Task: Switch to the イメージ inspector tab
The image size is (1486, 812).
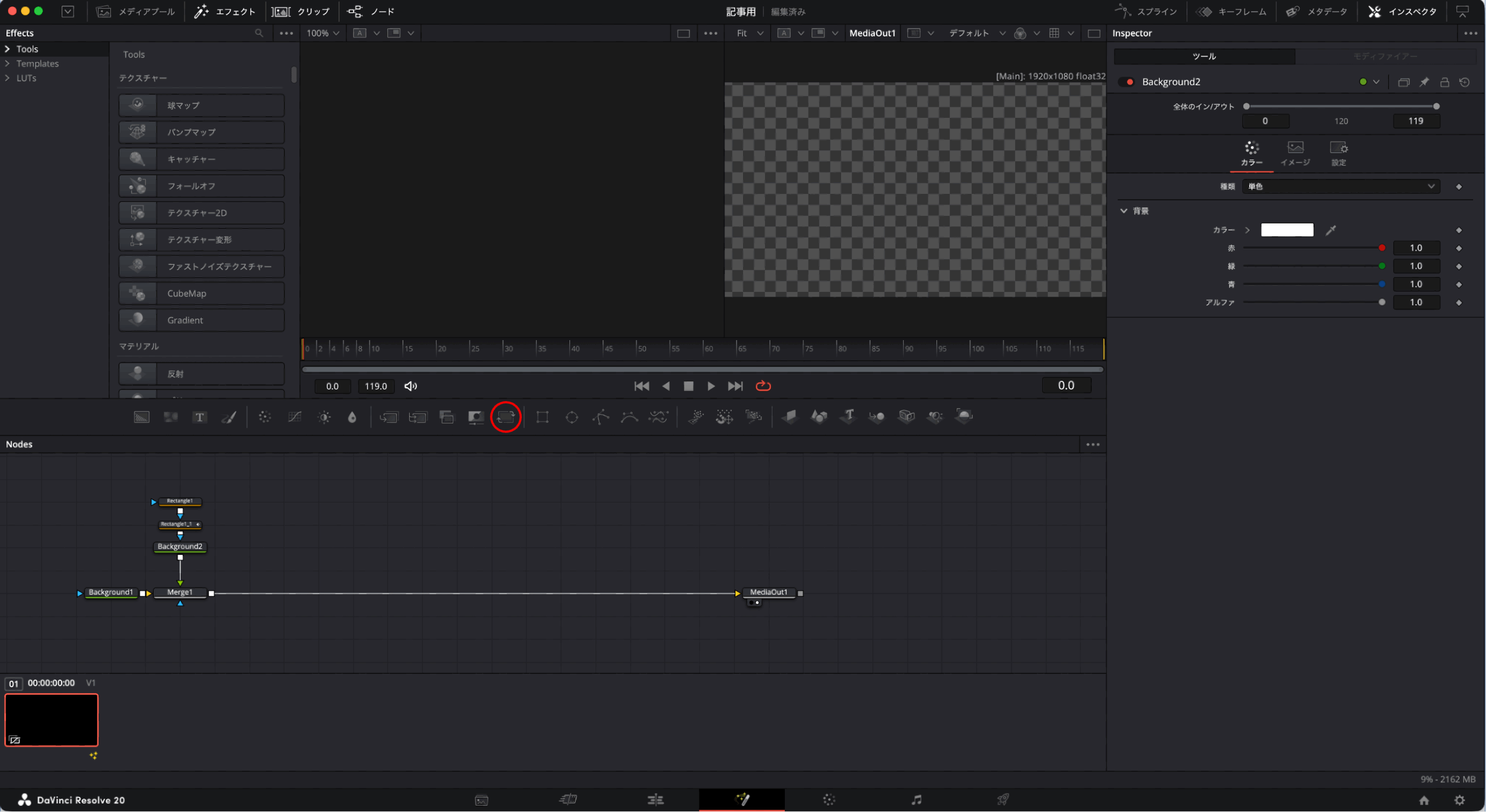Action: click(1295, 153)
